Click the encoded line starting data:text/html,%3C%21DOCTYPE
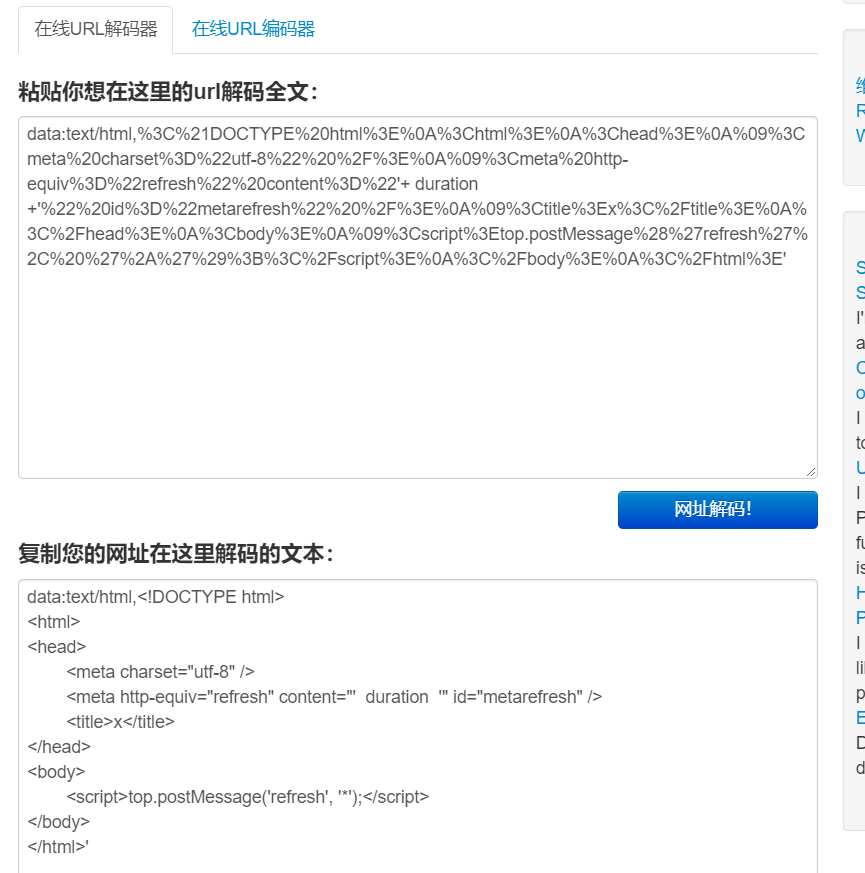Screen dimensions: 865x873 click(x=416, y=134)
